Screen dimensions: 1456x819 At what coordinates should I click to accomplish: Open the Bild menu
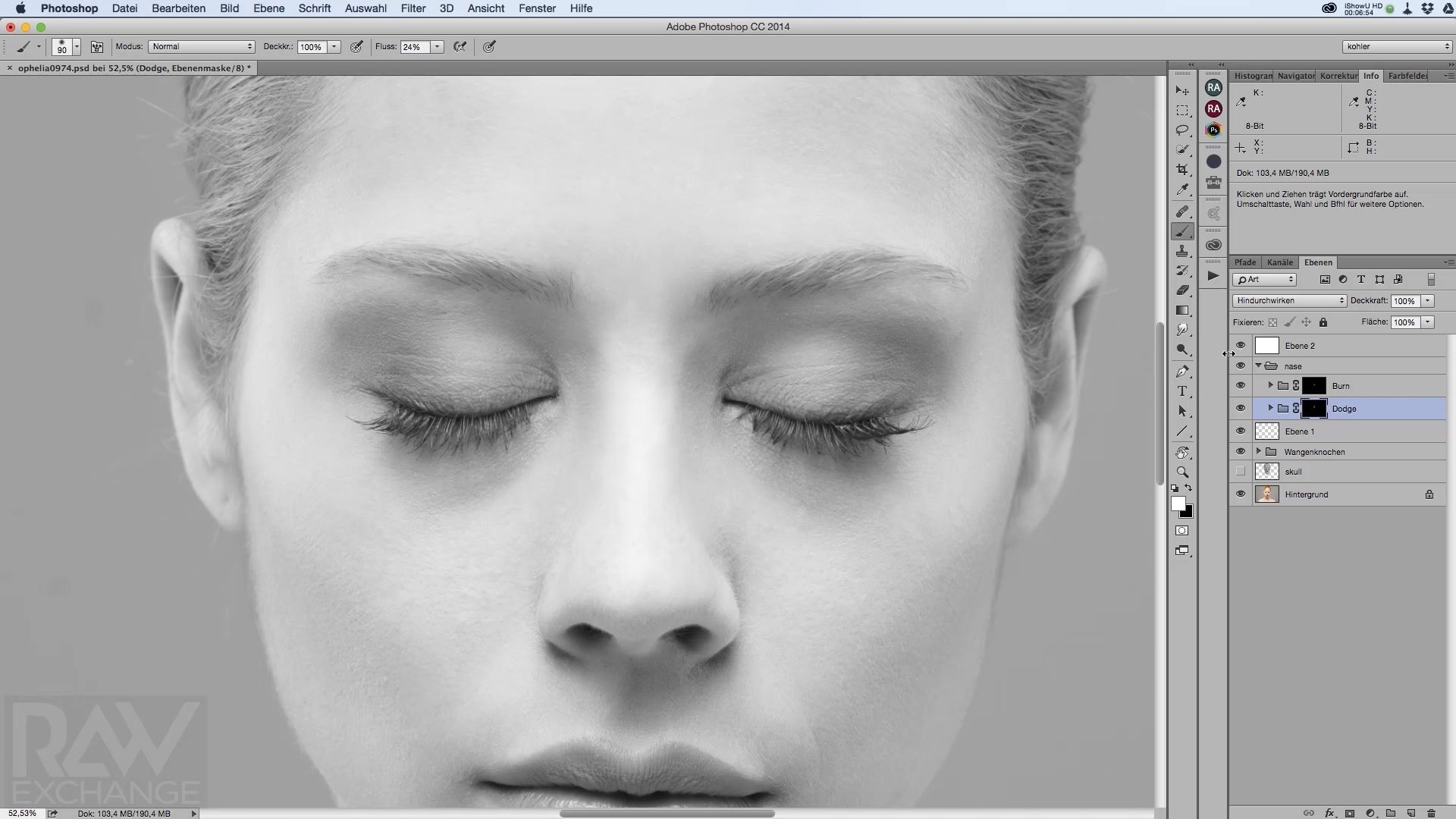229,8
